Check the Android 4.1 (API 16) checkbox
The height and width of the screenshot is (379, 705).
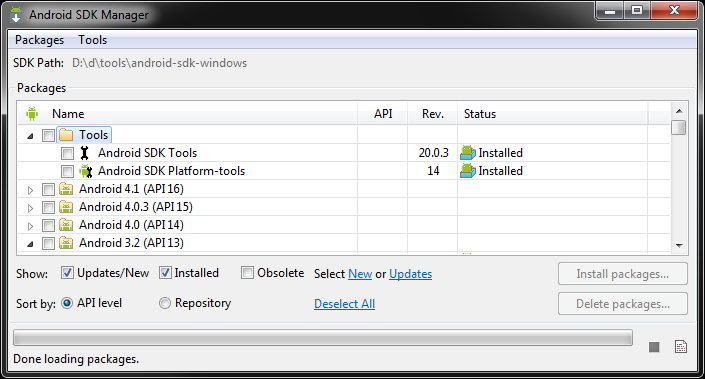coord(48,189)
